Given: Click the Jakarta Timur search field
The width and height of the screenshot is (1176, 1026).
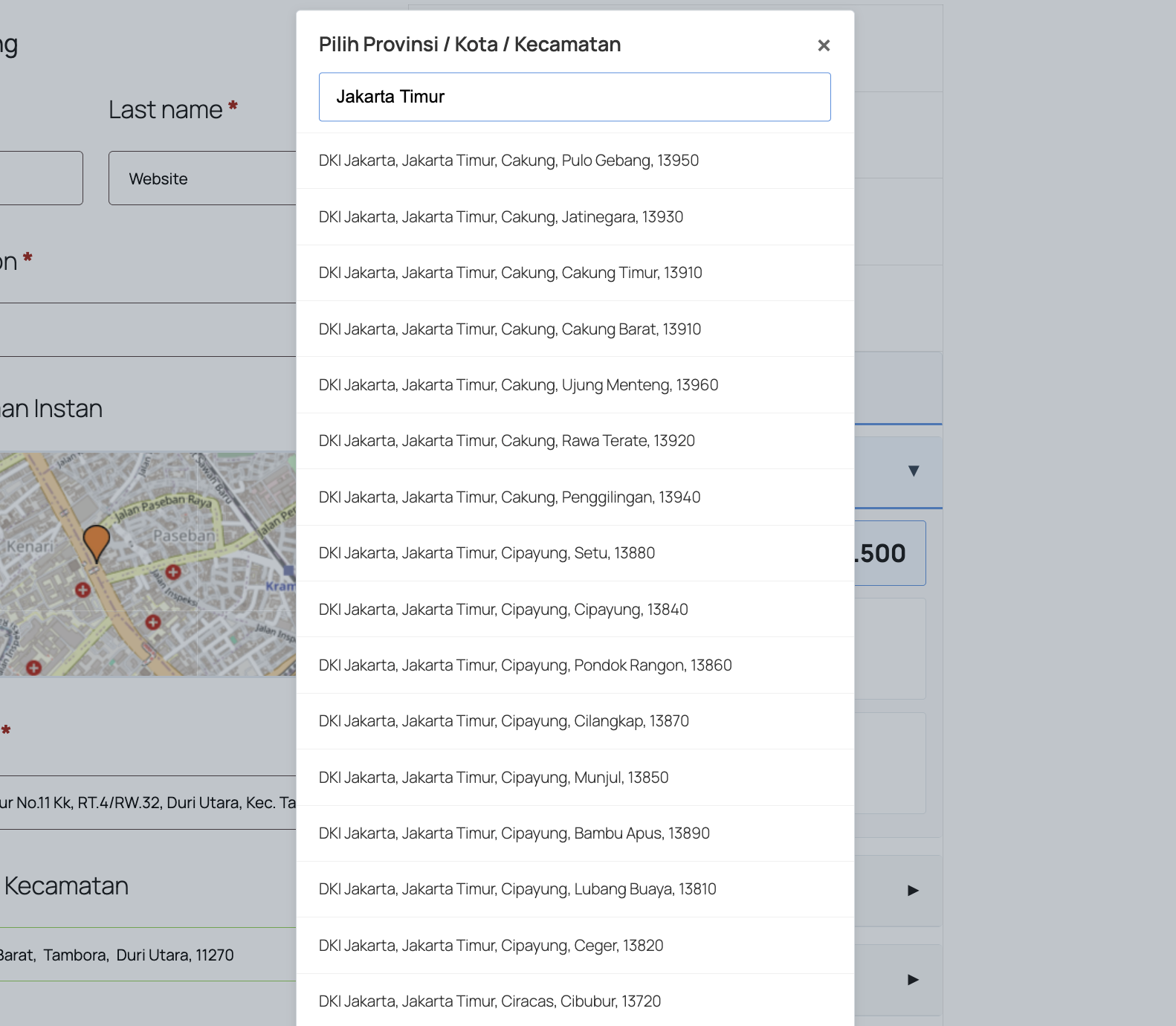Looking at the screenshot, I should [574, 97].
